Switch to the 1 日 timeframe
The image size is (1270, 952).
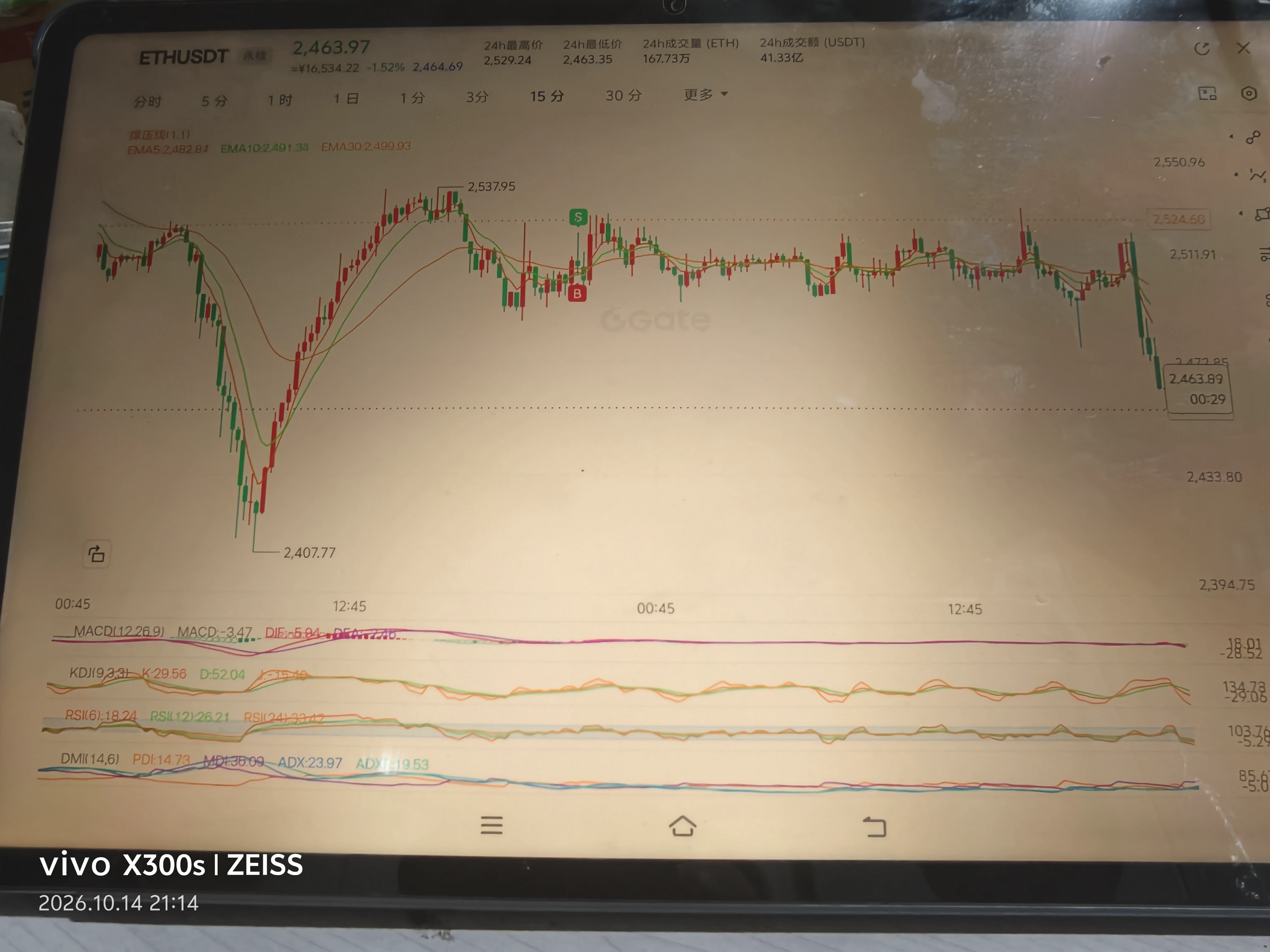point(346,99)
